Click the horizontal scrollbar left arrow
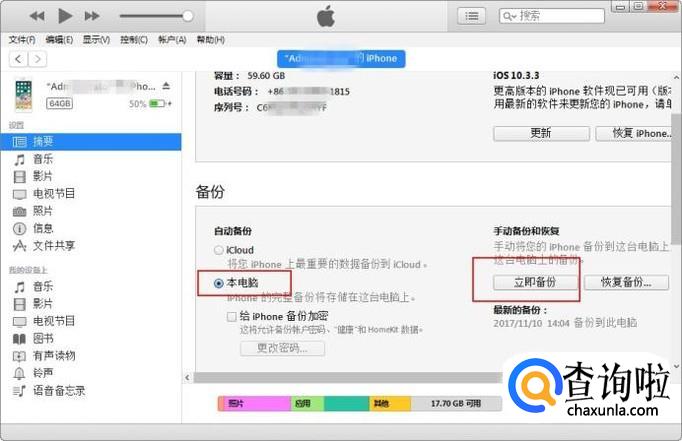The height and width of the screenshot is (441, 682). (187, 377)
